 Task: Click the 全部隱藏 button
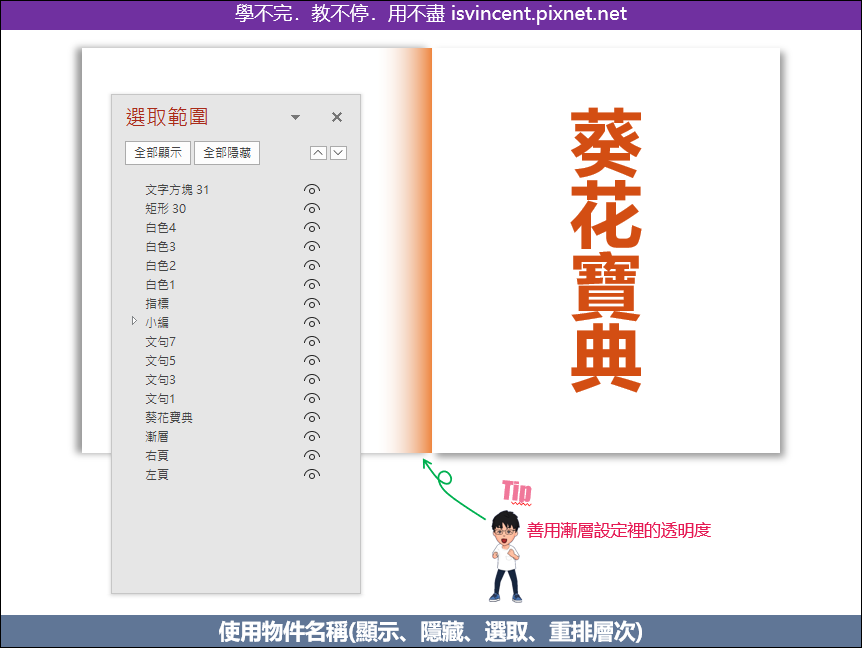coord(227,153)
